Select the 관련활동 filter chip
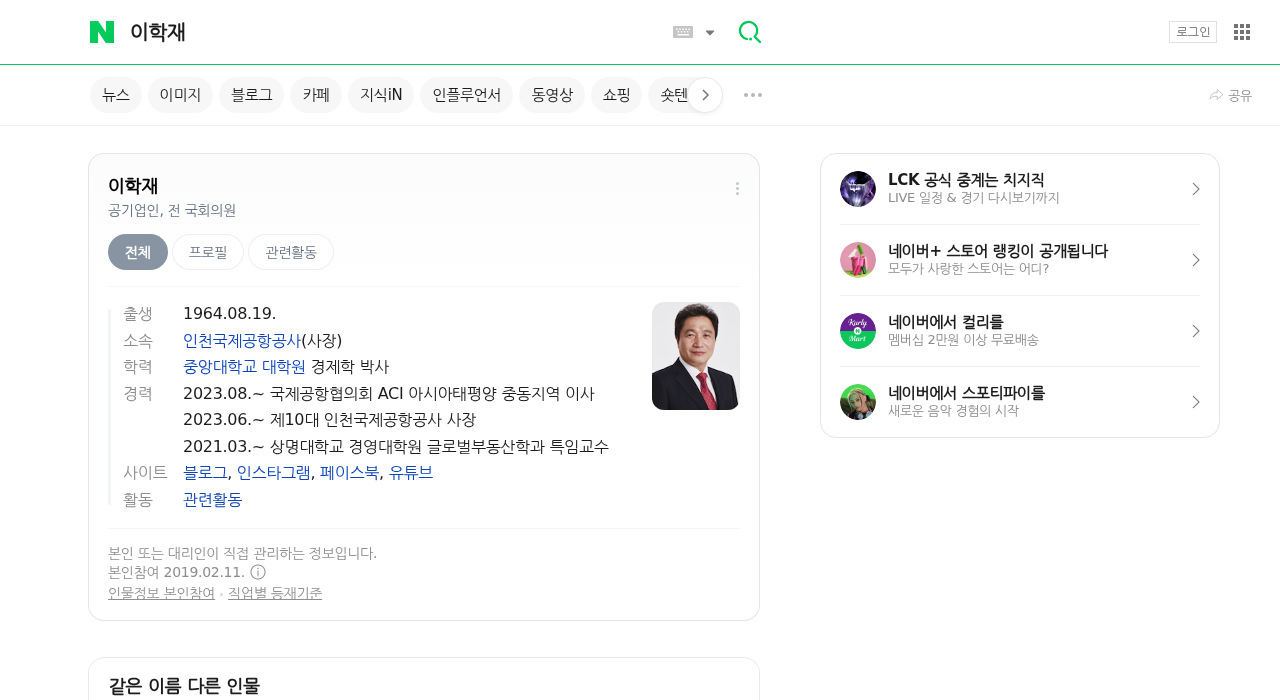 pyautogui.click(x=291, y=252)
